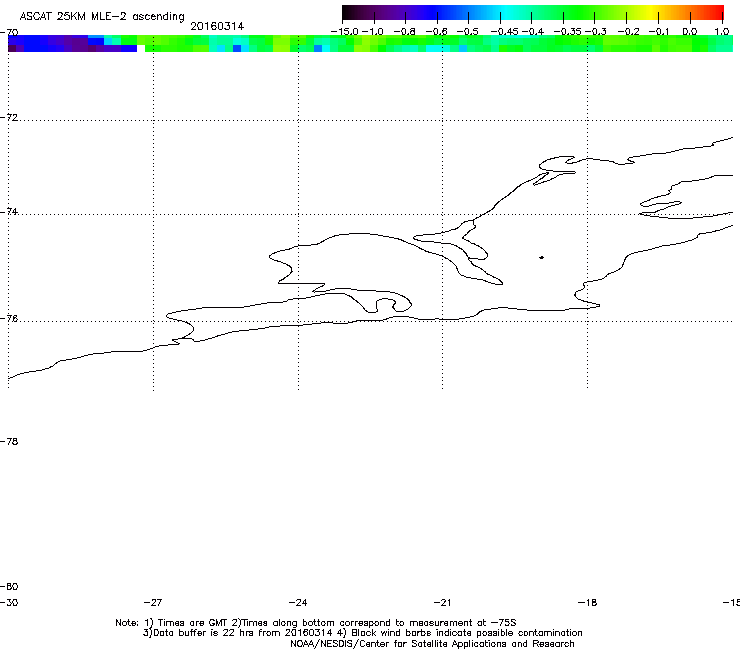This screenshot has width=740, height=650.
Task: Click the -15.0 color scale label
Action: point(344,32)
